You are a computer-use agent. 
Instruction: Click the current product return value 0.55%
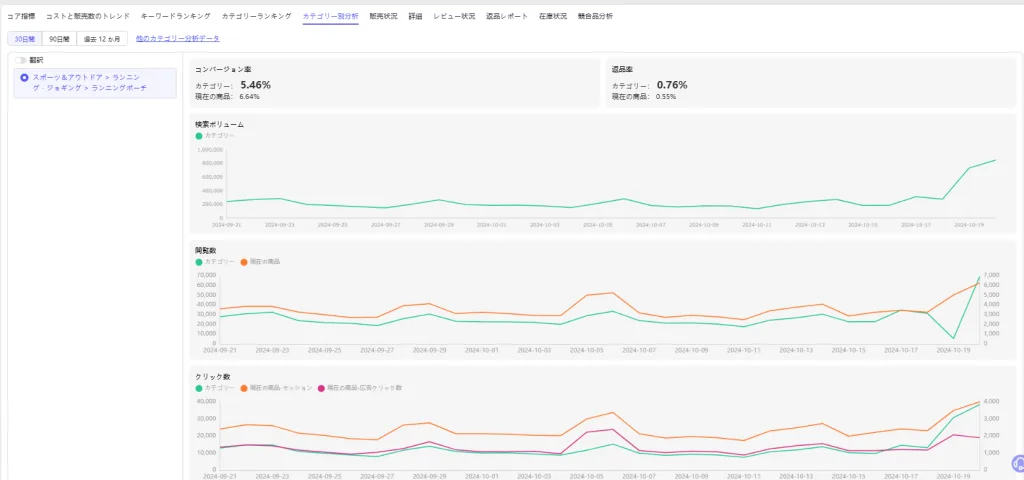[x=666, y=97]
